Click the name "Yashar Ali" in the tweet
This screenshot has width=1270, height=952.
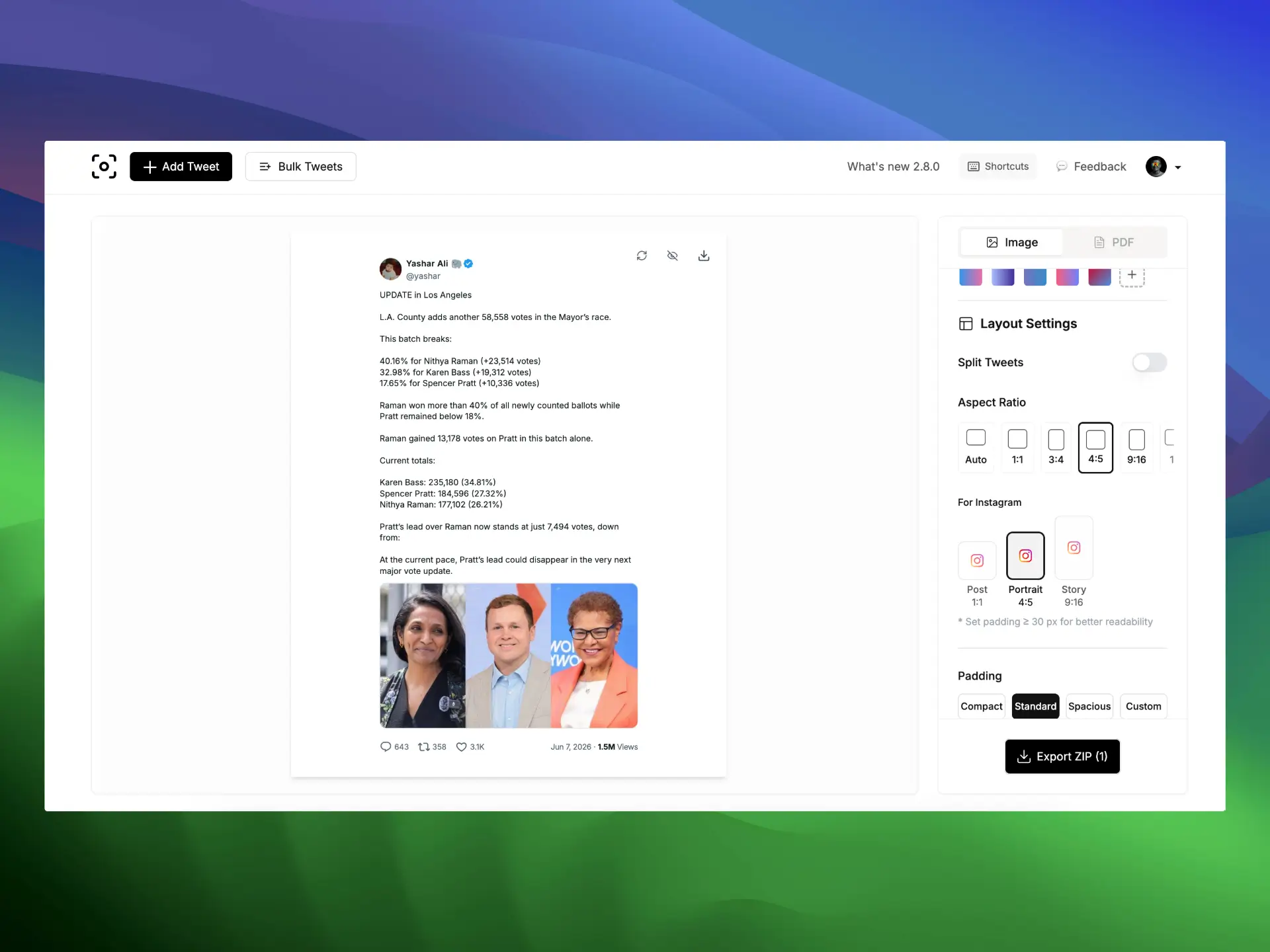[x=427, y=264]
